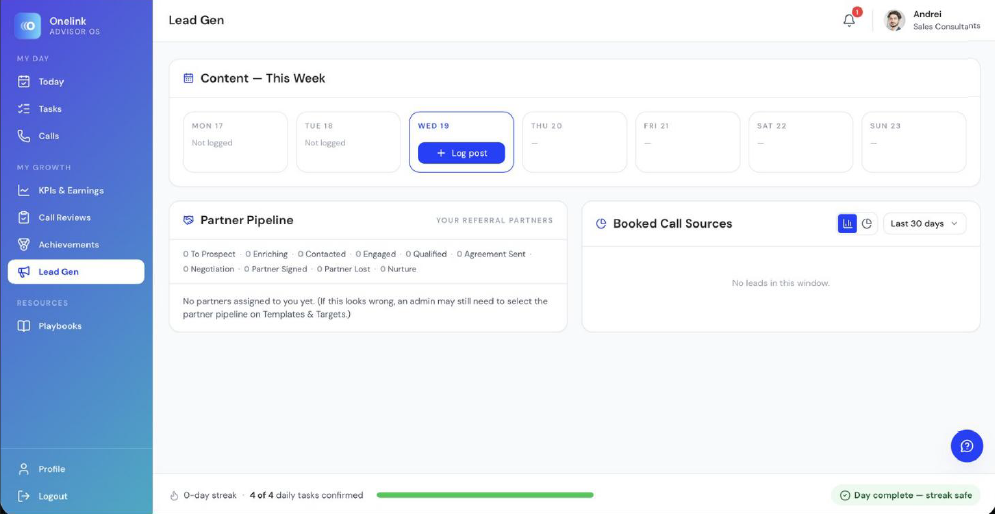This screenshot has width=995, height=514.
Task: Click the Onelink logo icon
Action: click(x=27, y=26)
